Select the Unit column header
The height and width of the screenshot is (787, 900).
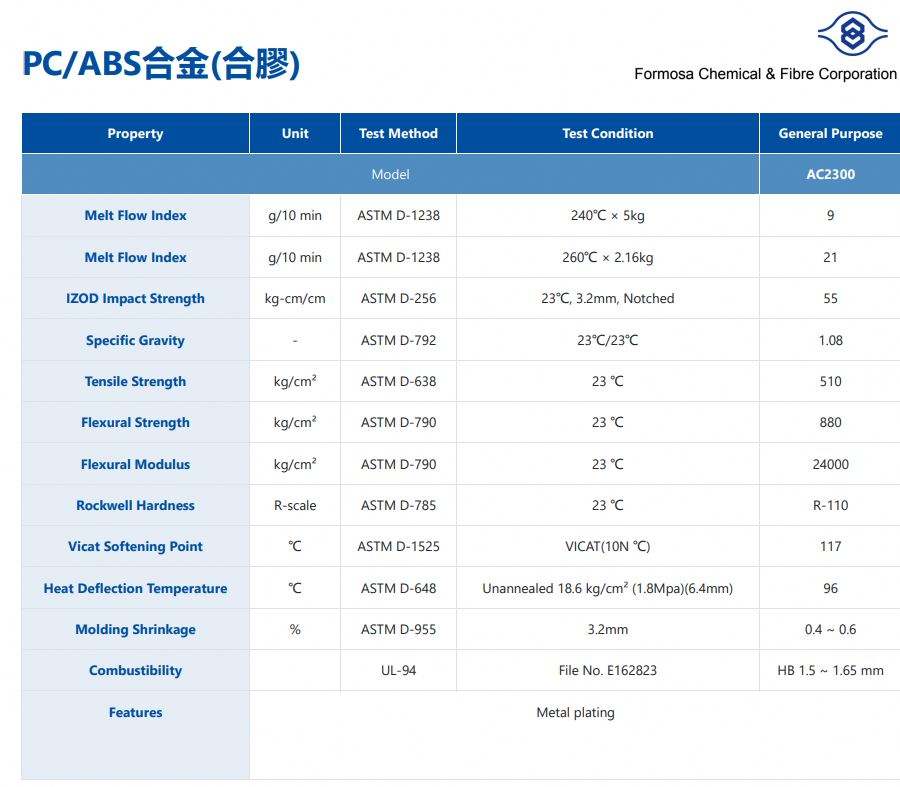(x=295, y=133)
